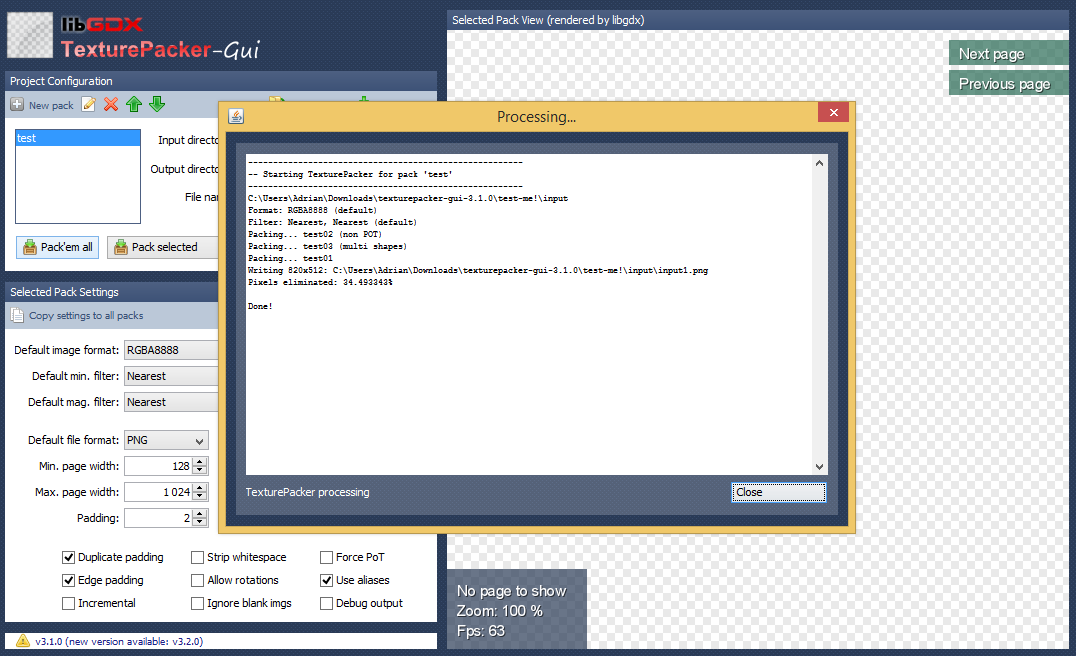
Task: Disable Use aliases checkbox
Action: 327,581
